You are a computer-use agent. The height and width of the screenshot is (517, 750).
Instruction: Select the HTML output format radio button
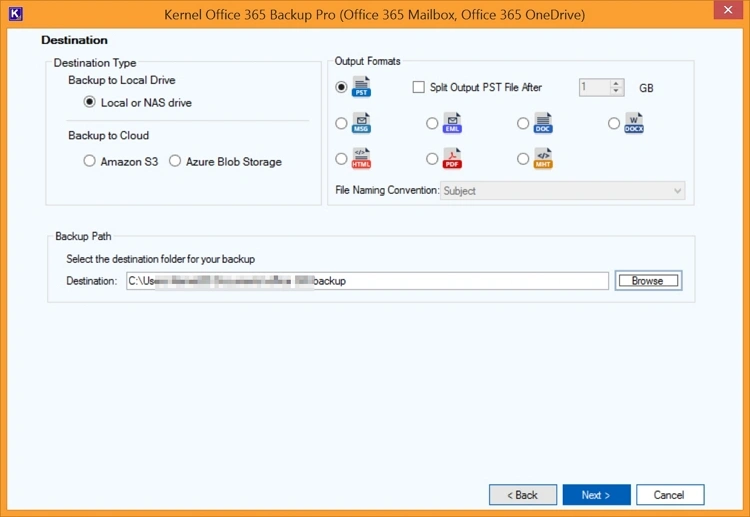[x=341, y=159]
